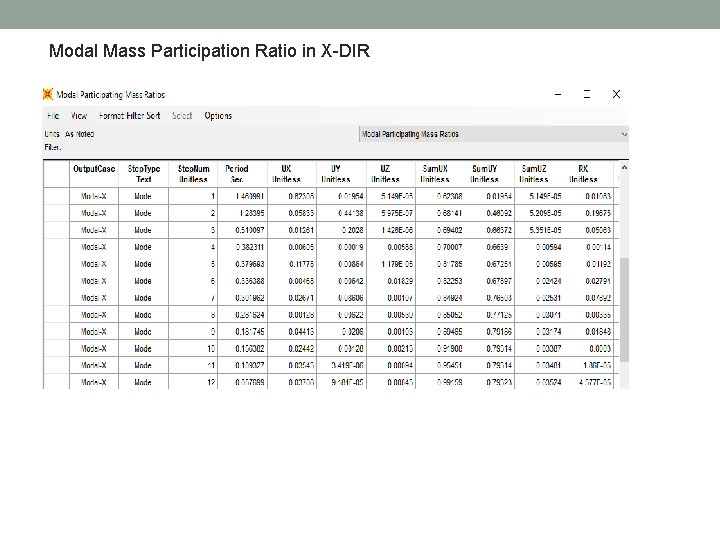Click the UZ cell 0.01829 in row 6
Viewport: 720px width, 540px height.
click(x=391, y=281)
